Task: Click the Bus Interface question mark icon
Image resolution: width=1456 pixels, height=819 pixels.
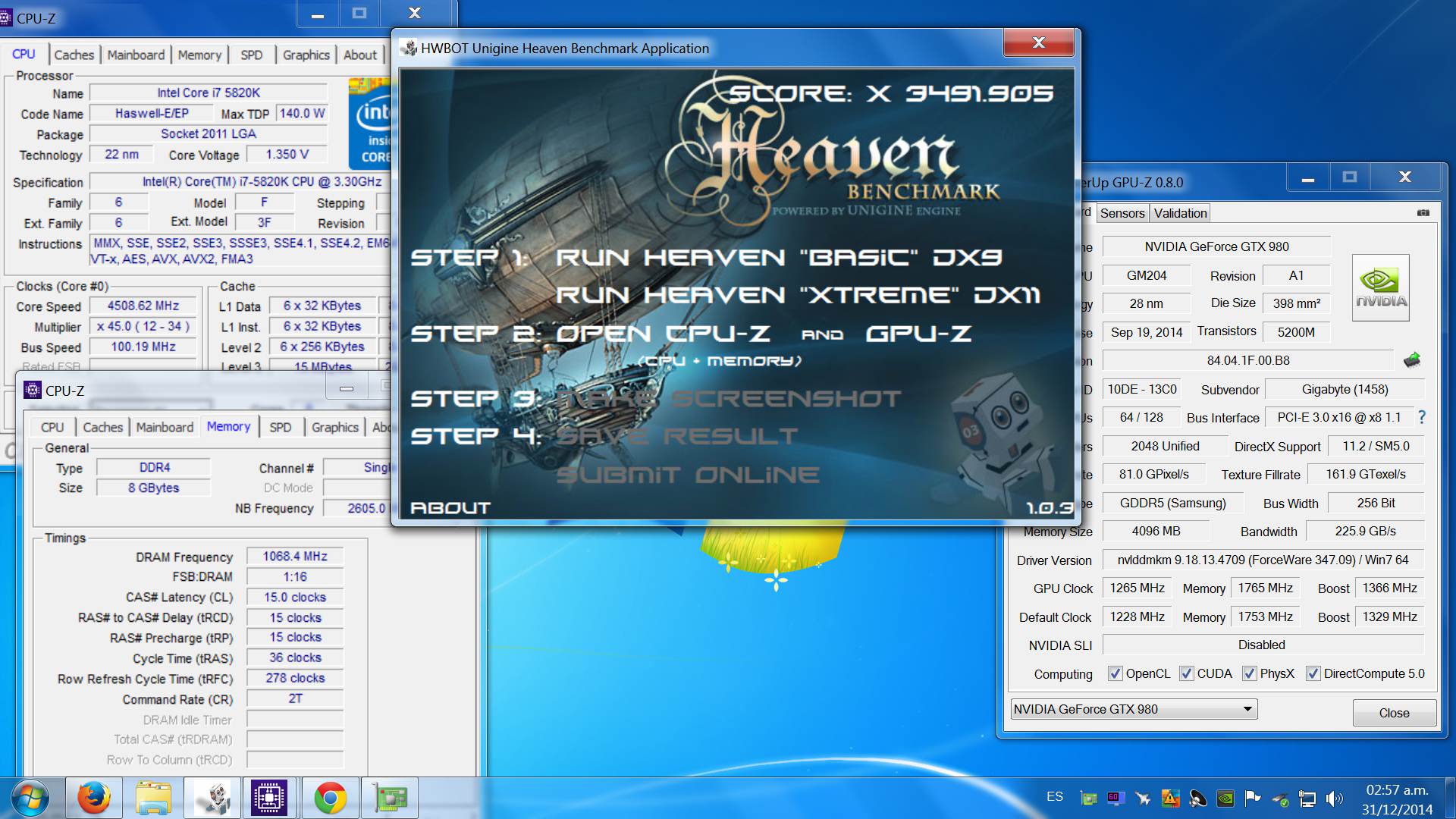Action: click(x=1422, y=417)
